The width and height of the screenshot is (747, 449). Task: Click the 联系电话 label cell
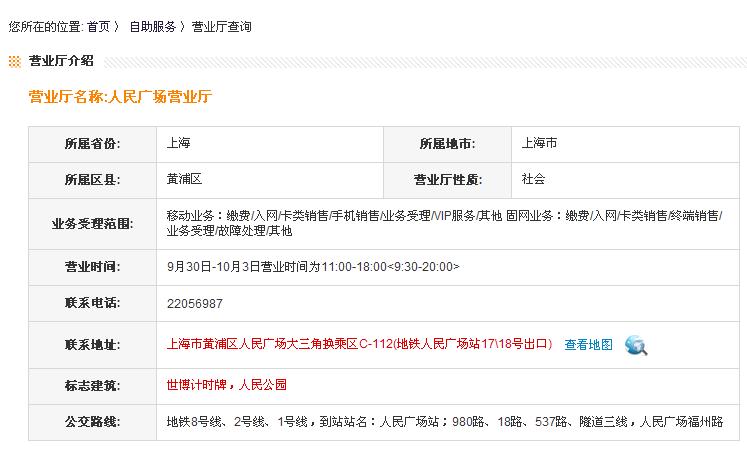[92, 304]
